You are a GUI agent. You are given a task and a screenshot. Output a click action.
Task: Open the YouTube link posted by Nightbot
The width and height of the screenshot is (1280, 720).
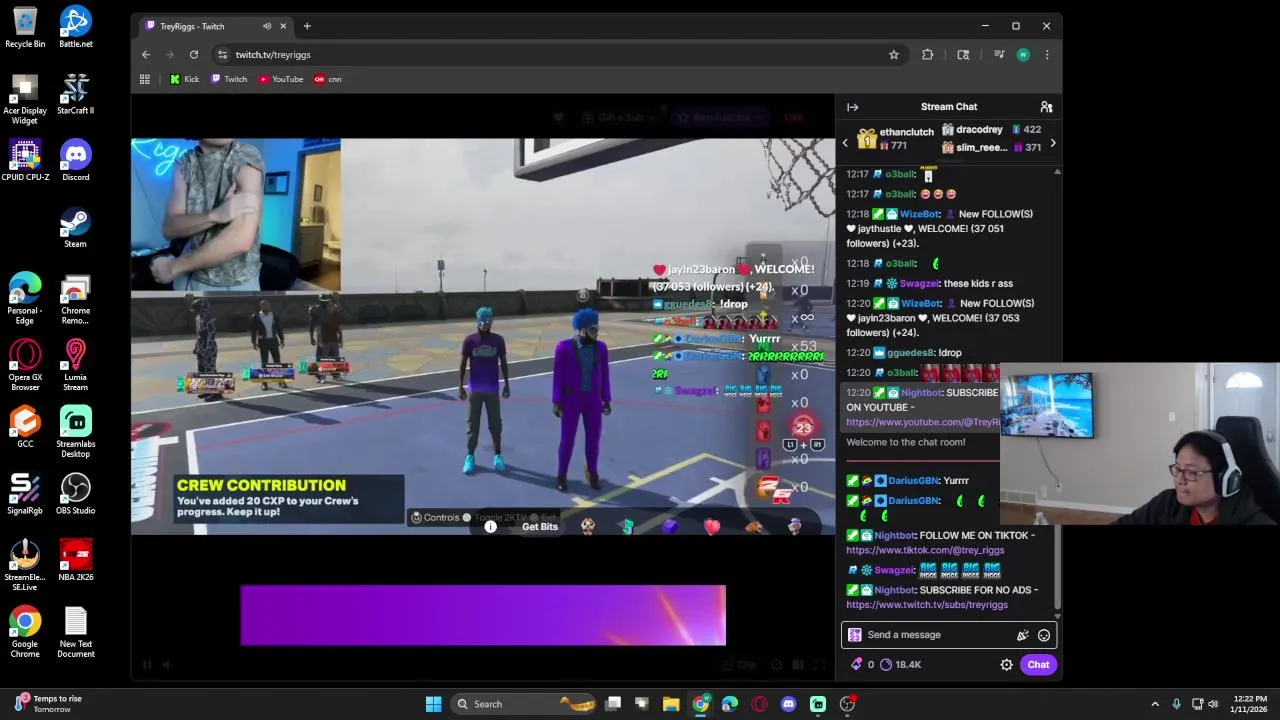(923, 422)
